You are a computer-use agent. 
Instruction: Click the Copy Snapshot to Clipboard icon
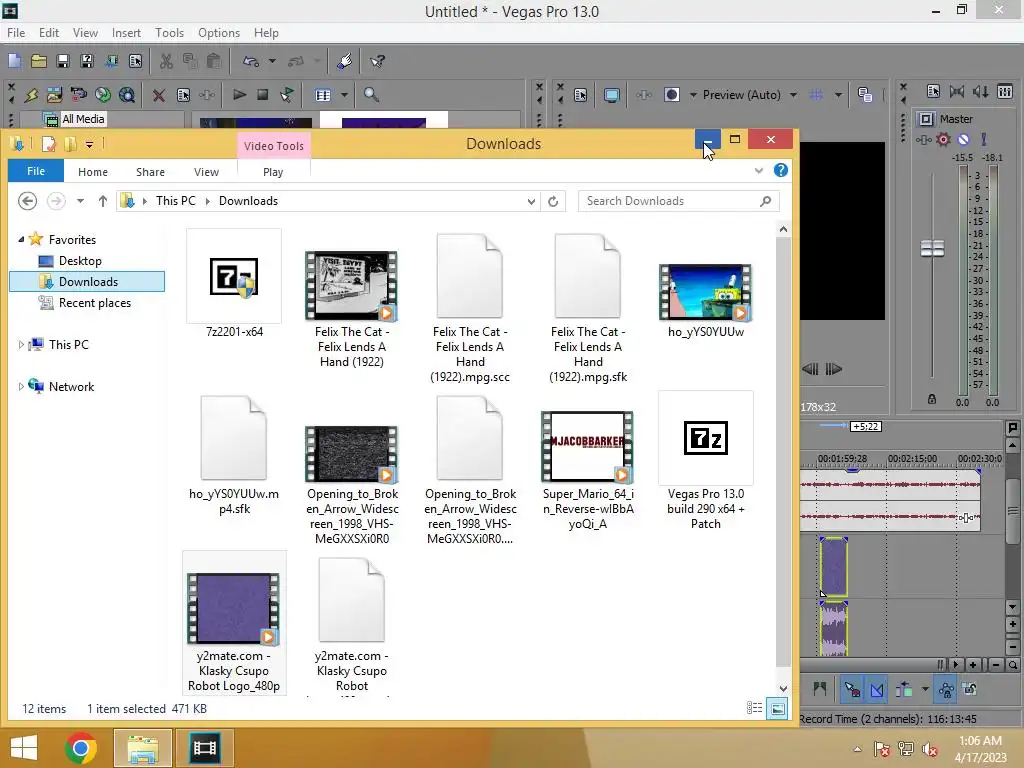coord(865,95)
